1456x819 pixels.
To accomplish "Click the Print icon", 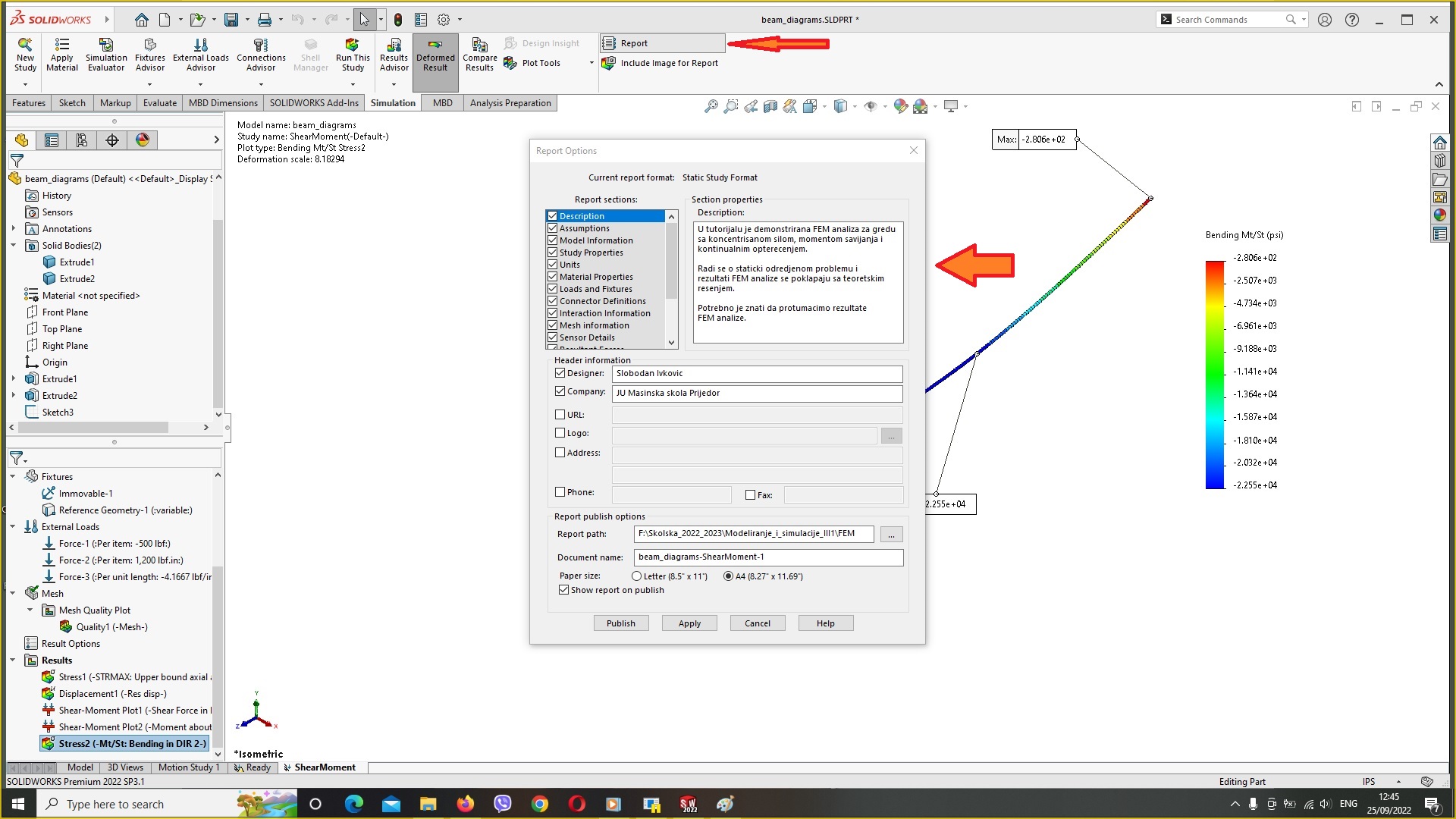I will click(x=264, y=20).
